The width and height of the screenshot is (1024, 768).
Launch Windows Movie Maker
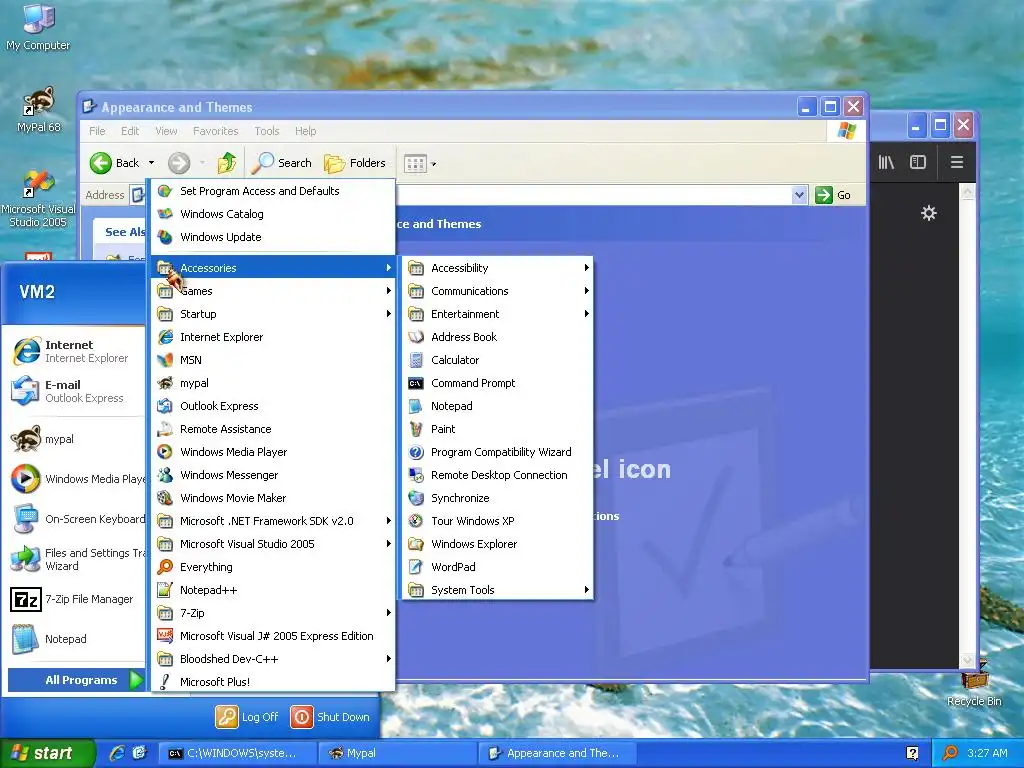click(x=273, y=498)
